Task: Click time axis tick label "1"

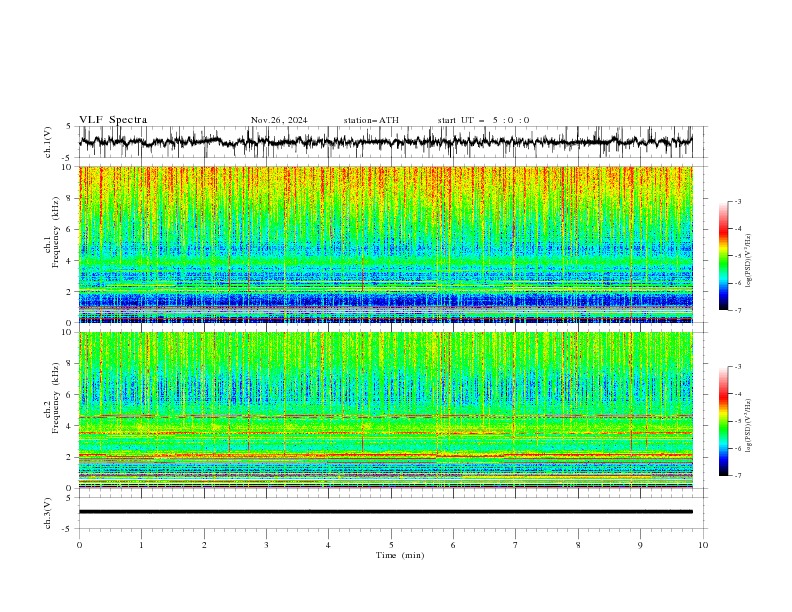Action: coord(141,545)
